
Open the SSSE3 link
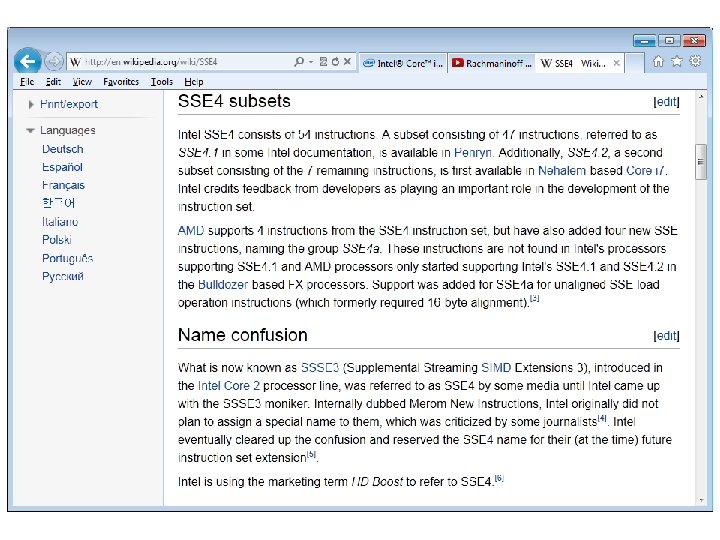pyautogui.click(x=320, y=368)
